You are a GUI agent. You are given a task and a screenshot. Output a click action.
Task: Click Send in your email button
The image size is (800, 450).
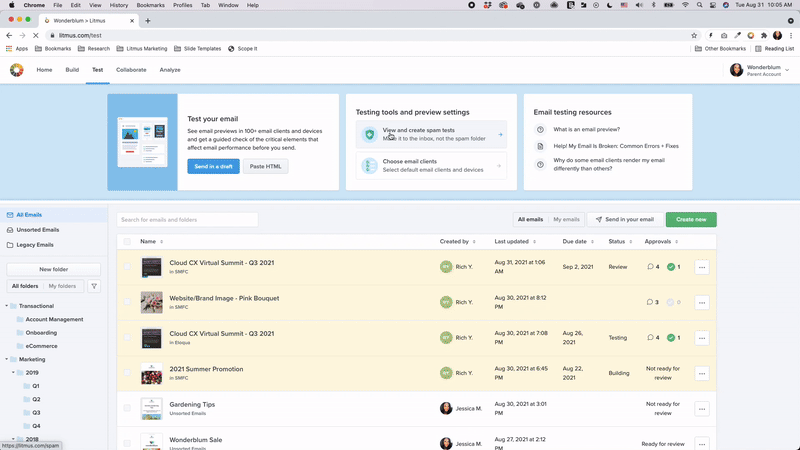624,219
